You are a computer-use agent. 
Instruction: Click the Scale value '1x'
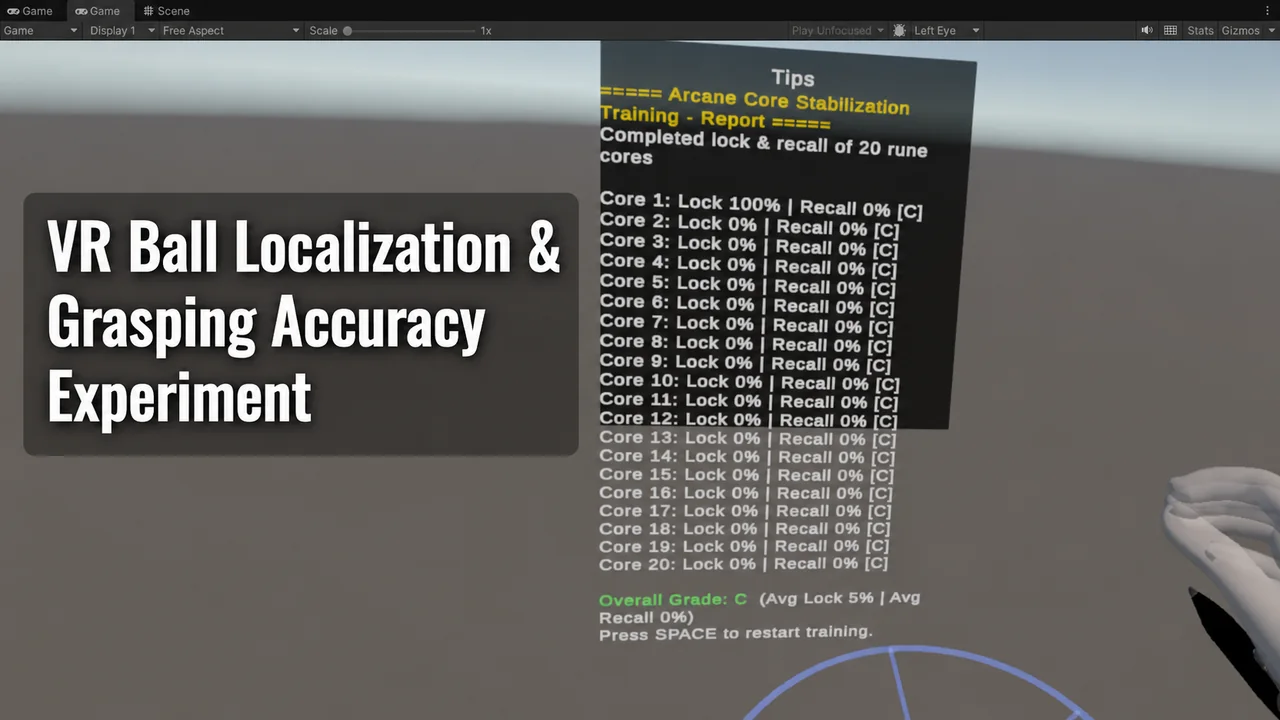pos(486,31)
